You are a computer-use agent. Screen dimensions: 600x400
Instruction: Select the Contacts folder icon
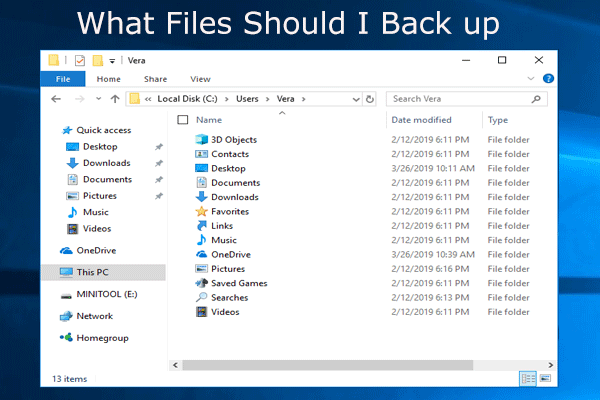click(x=201, y=154)
